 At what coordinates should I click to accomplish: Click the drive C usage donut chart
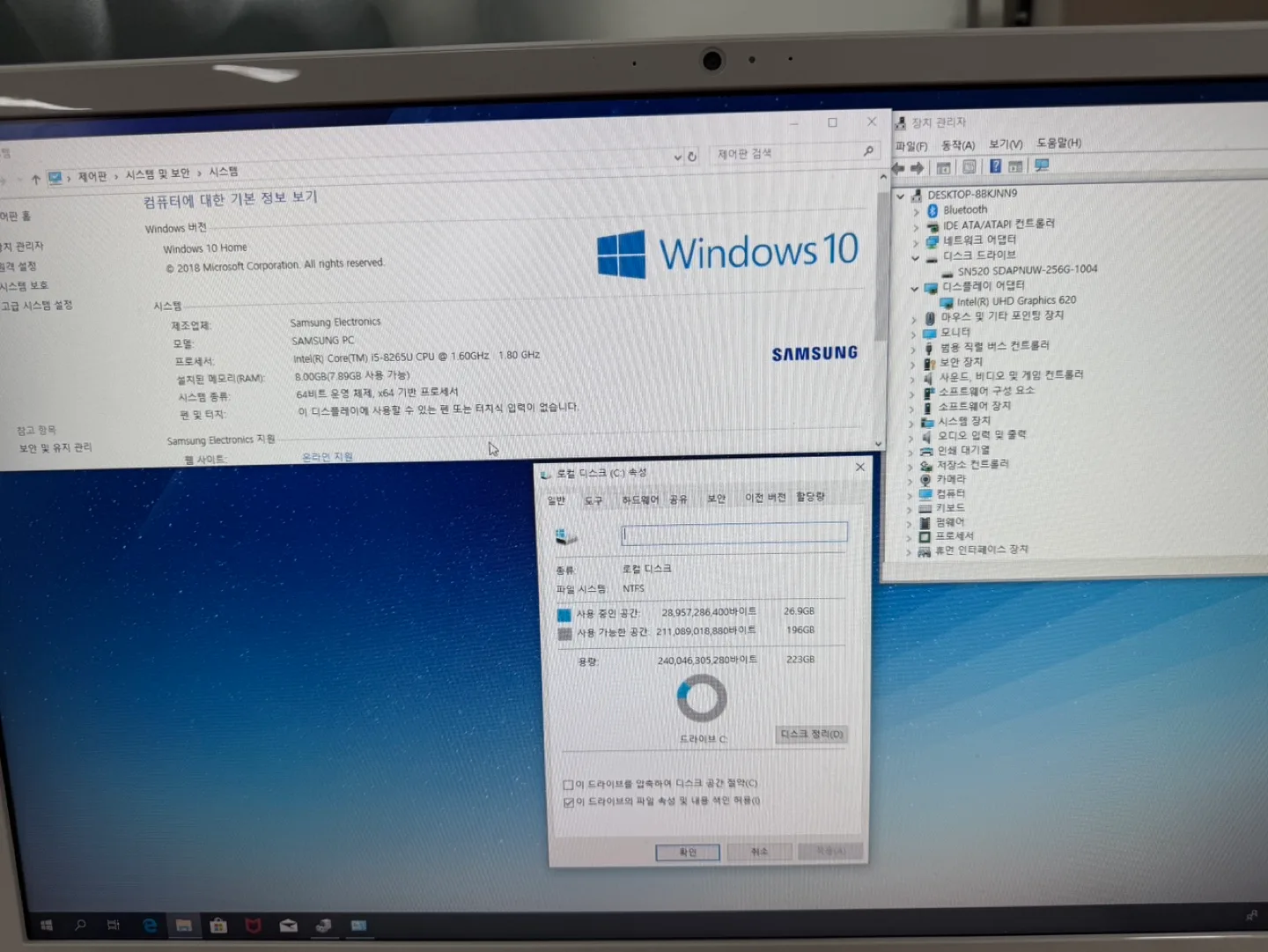(702, 698)
